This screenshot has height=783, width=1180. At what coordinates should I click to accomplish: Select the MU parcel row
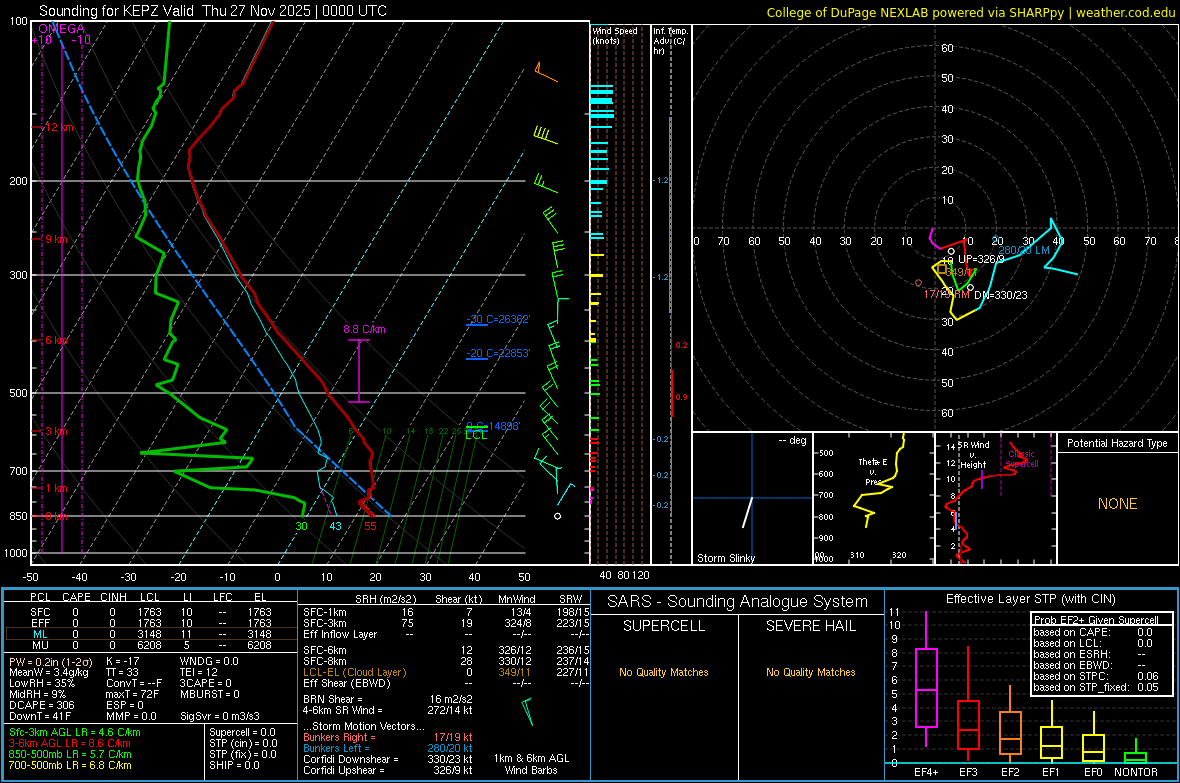coord(151,645)
